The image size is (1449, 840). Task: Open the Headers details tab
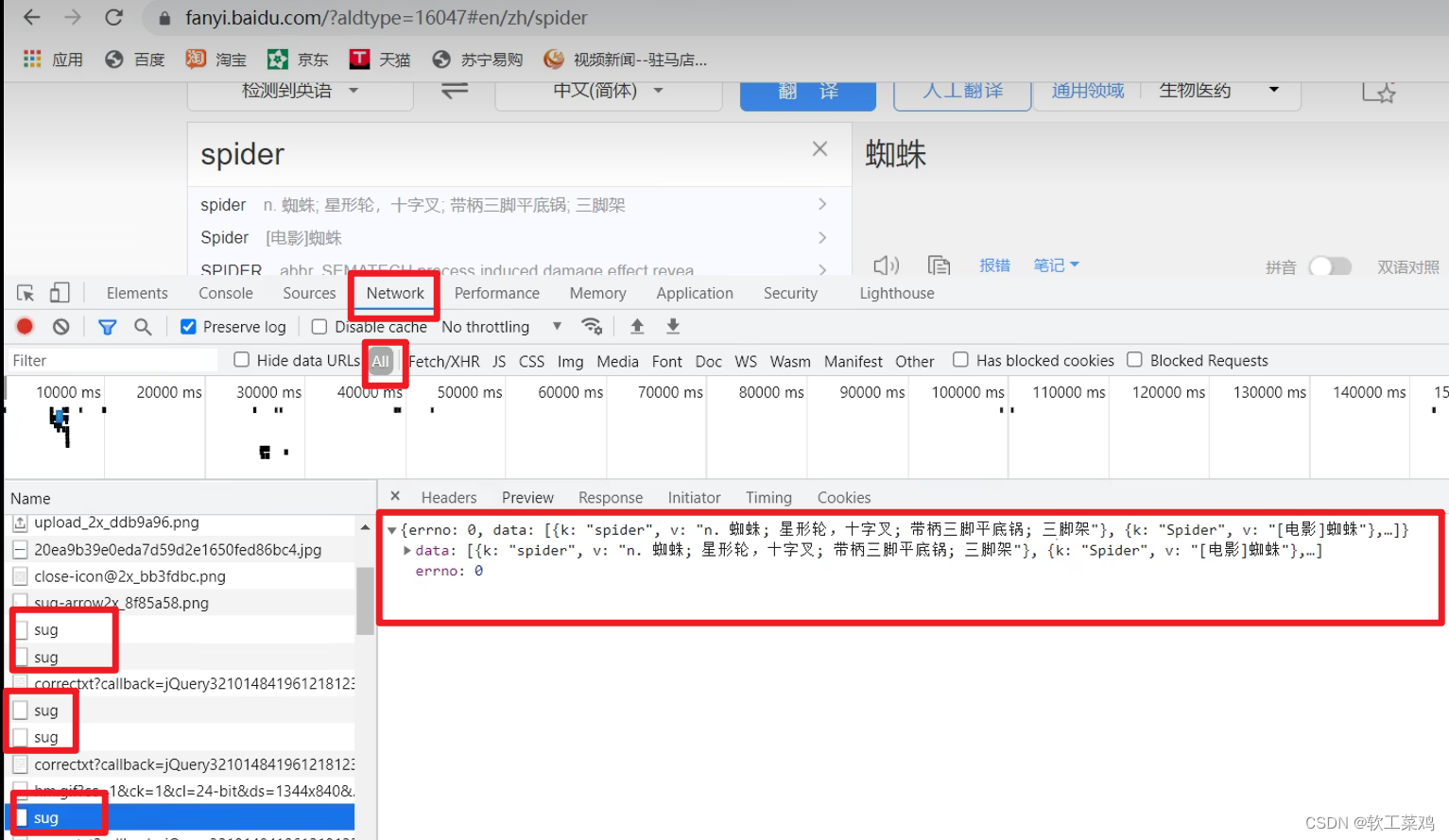(449, 498)
